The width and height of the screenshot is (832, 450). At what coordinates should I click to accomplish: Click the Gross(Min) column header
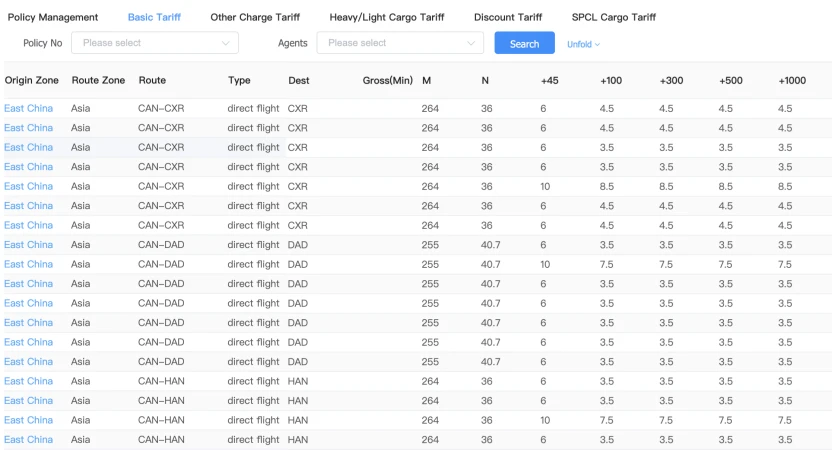(x=387, y=80)
